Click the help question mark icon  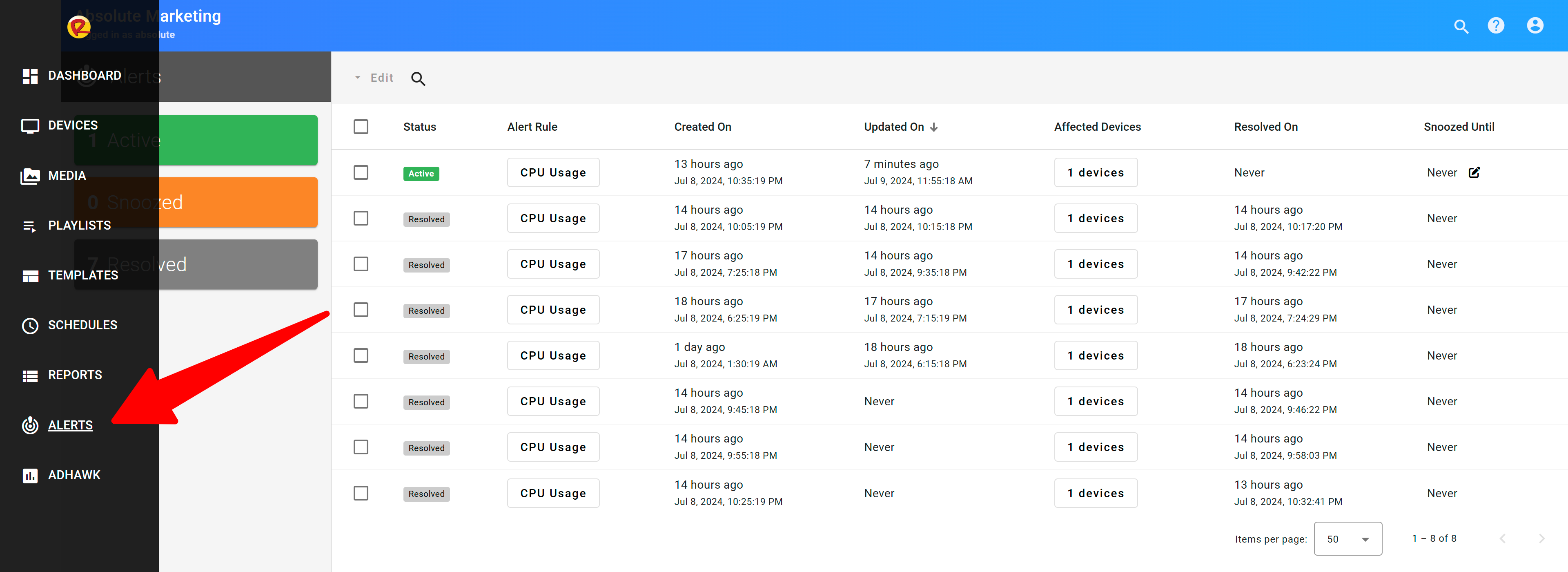tap(1496, 26)
